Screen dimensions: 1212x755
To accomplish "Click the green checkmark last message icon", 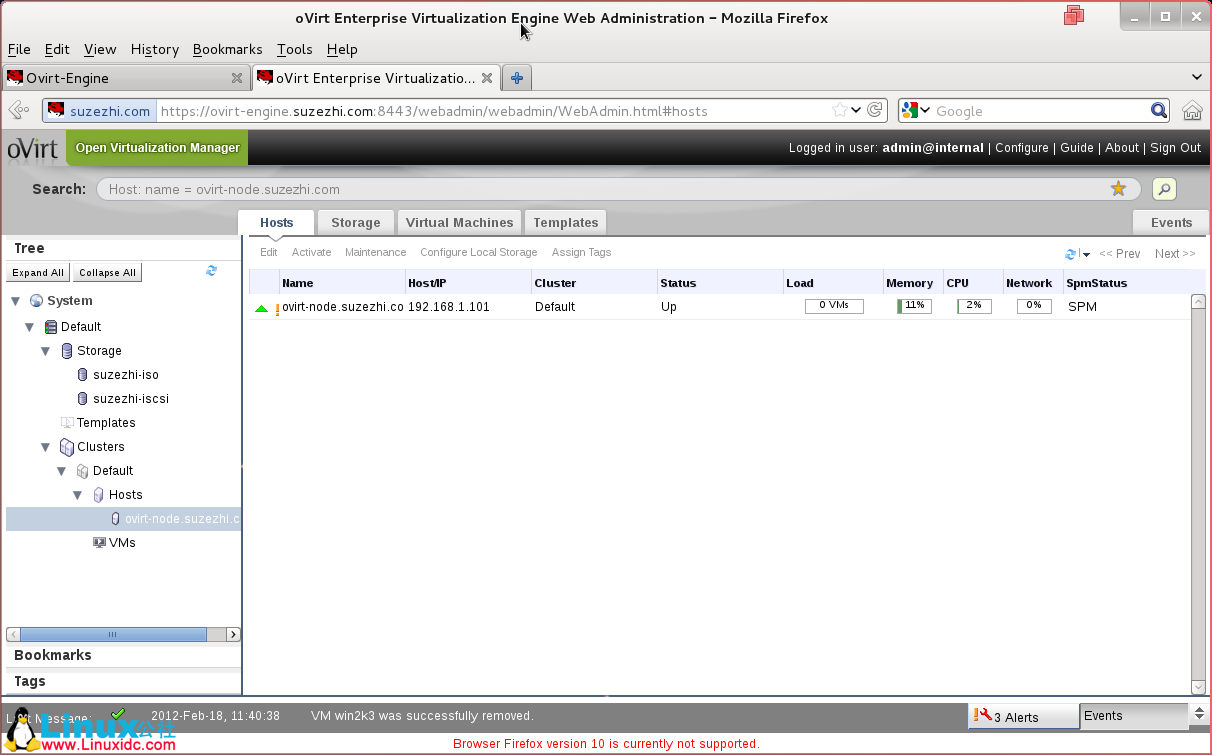I will (x=118, y=715).
